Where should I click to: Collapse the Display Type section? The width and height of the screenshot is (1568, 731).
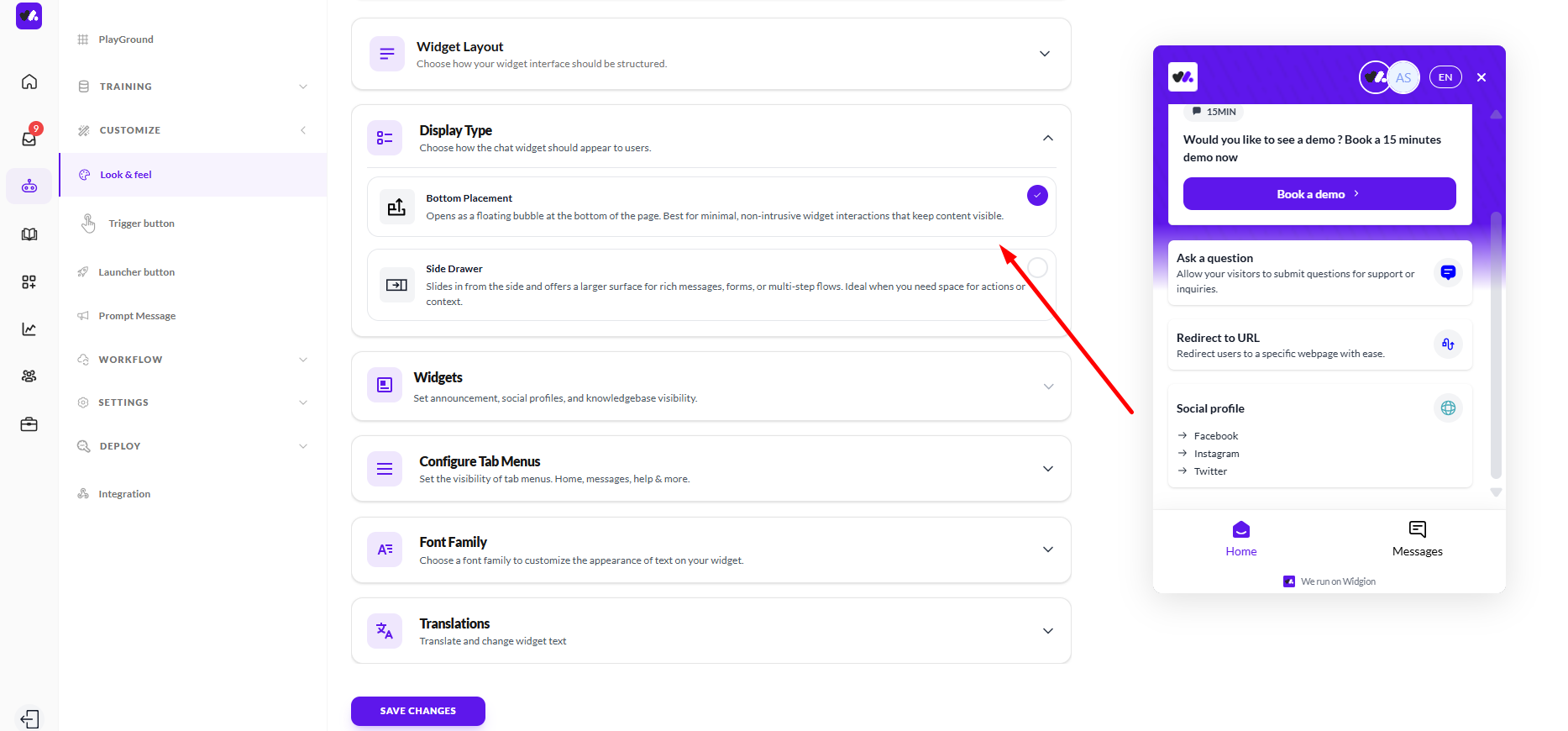1047,138
